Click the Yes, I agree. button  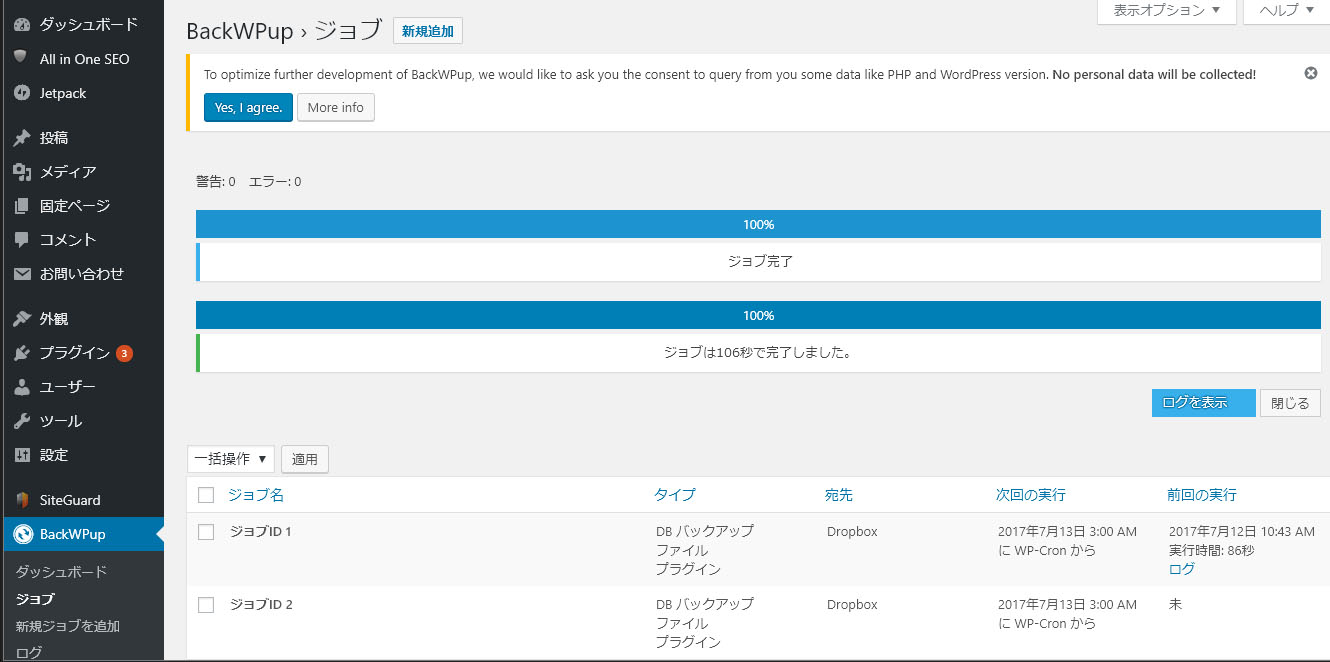coord(248,107)
